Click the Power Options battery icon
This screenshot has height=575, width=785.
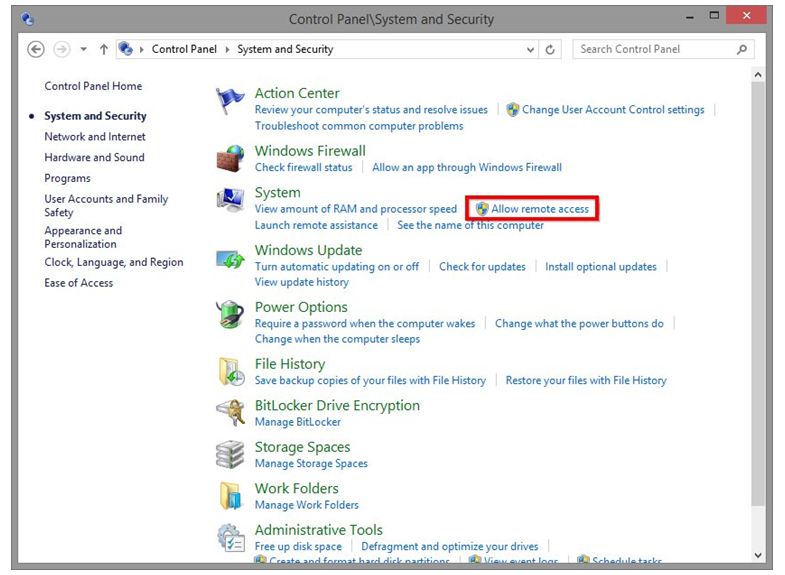[230, 315]
